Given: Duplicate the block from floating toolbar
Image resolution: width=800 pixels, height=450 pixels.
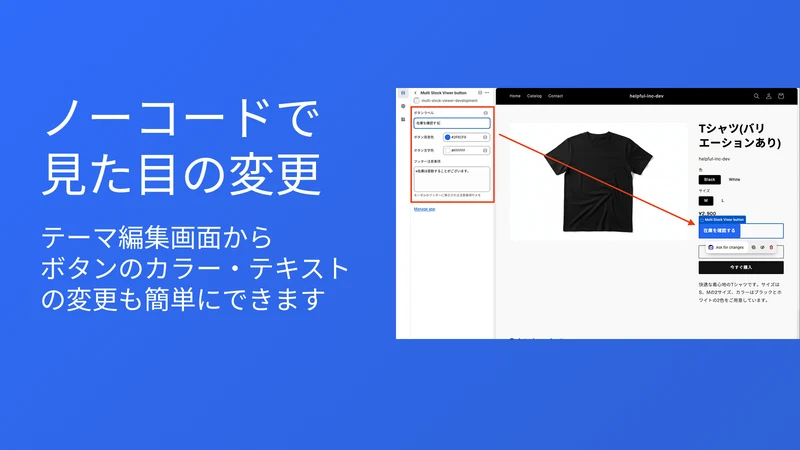Looking at the screenshot, I should click(x=754, y=247).
